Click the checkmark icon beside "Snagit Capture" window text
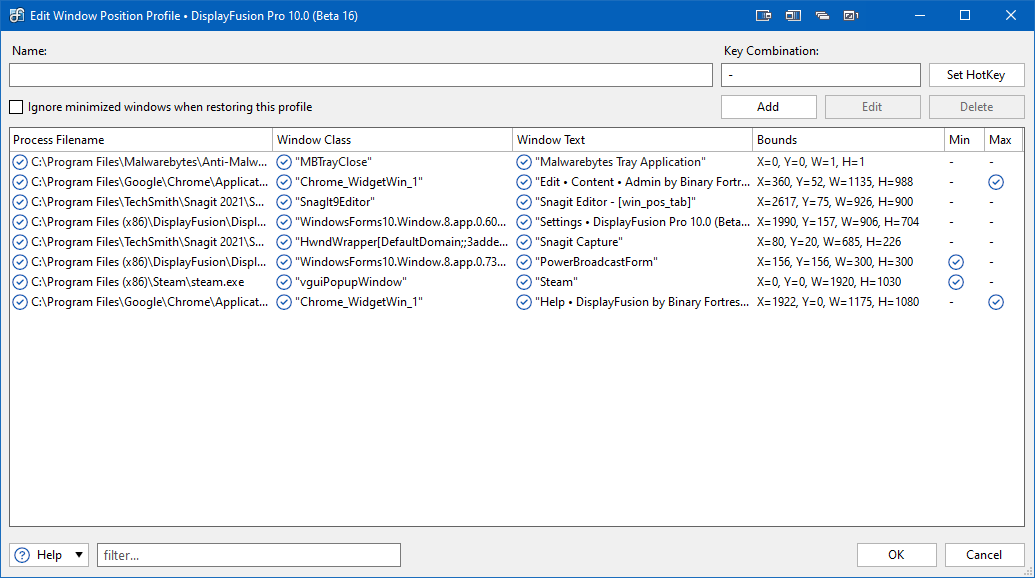This screenshot has height=578, width=1035. click(x=524, y=242)
